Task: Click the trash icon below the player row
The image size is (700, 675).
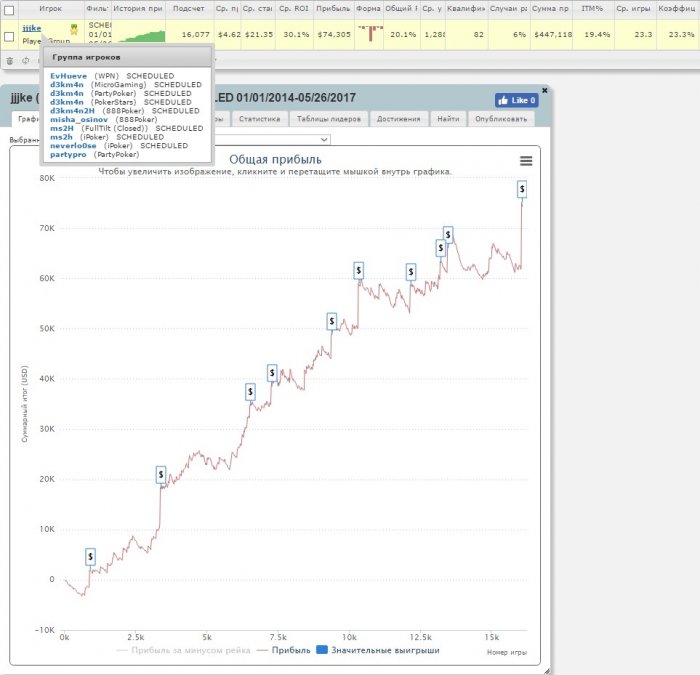Action: tap(10, 61)
